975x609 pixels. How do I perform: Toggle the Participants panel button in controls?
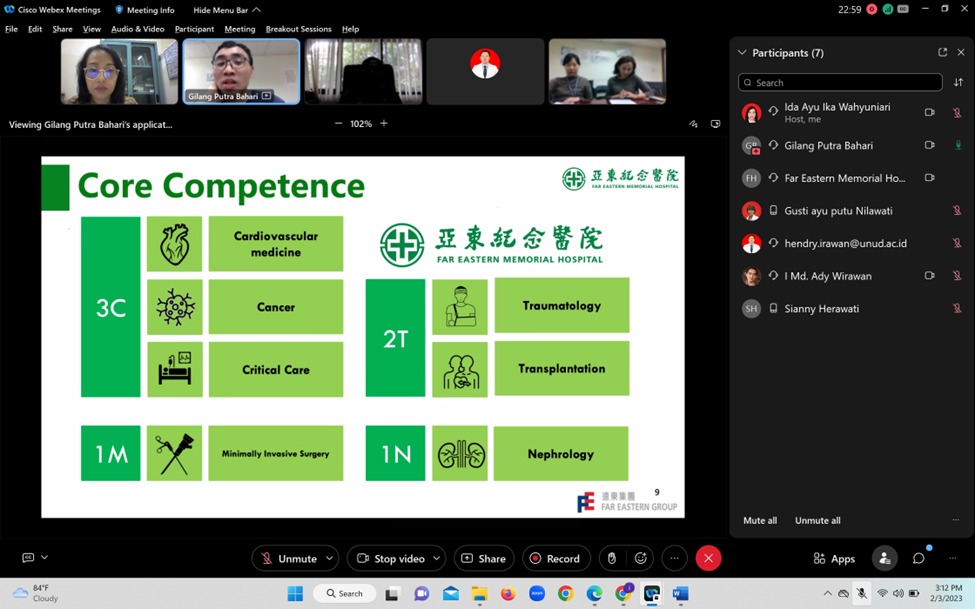point(884,558)
